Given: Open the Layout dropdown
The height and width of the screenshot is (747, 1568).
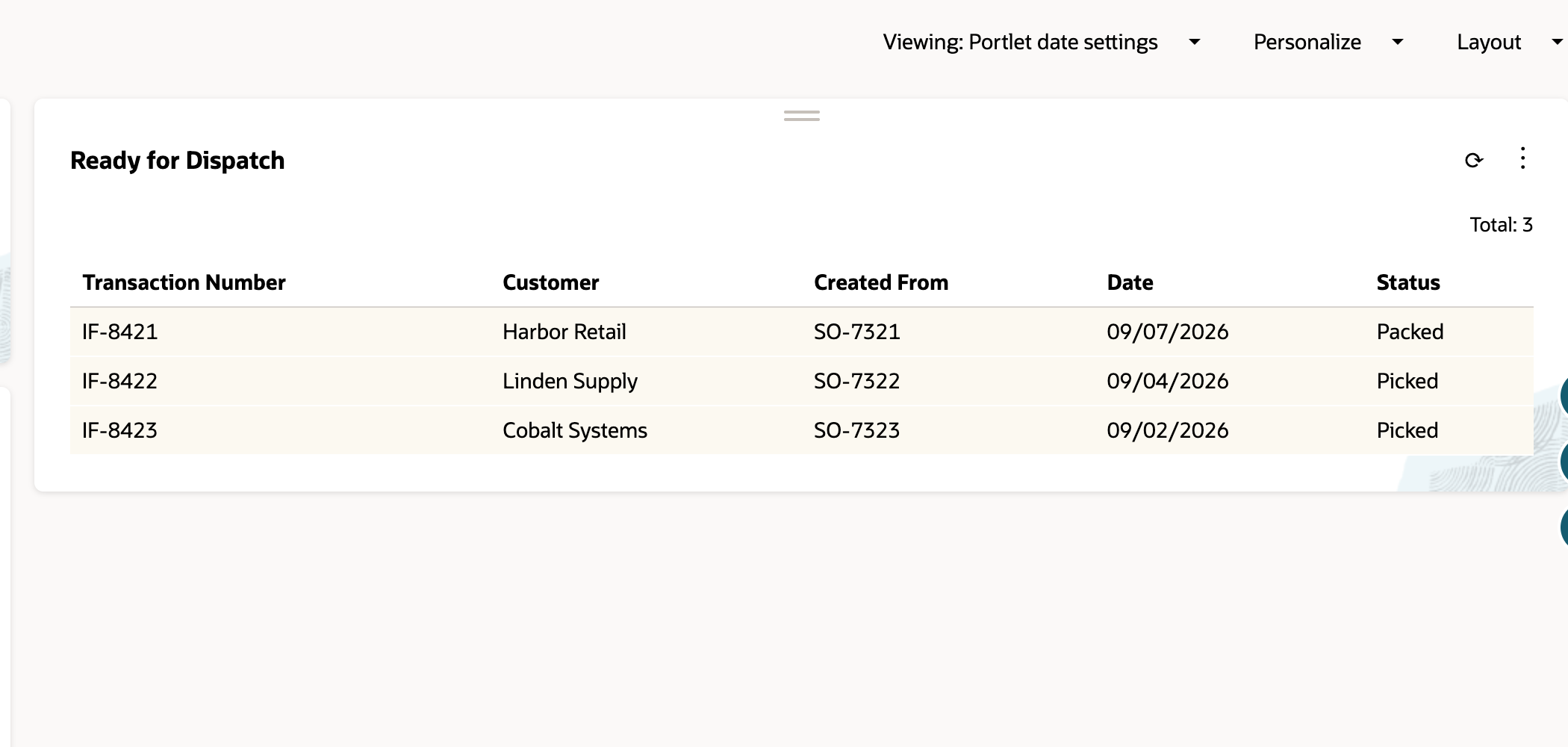Looking at the screenshot, I should (x=1510, y=42).
